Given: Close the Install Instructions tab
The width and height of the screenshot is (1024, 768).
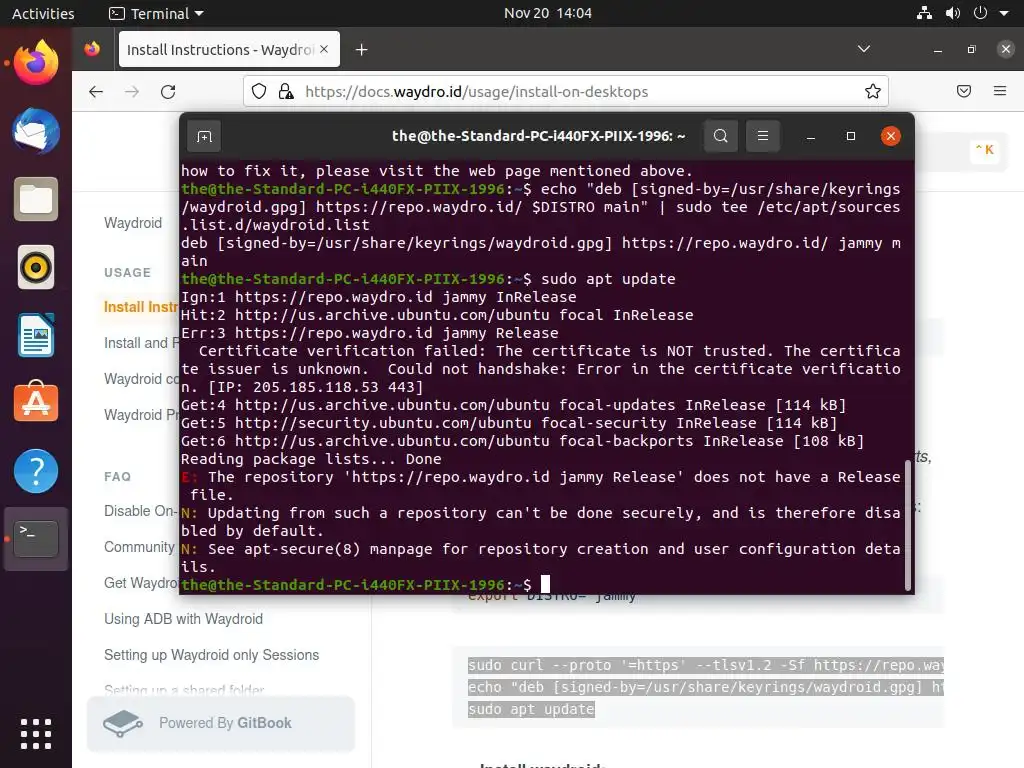Looking at the screenshot, I should (x=324, y=49).
